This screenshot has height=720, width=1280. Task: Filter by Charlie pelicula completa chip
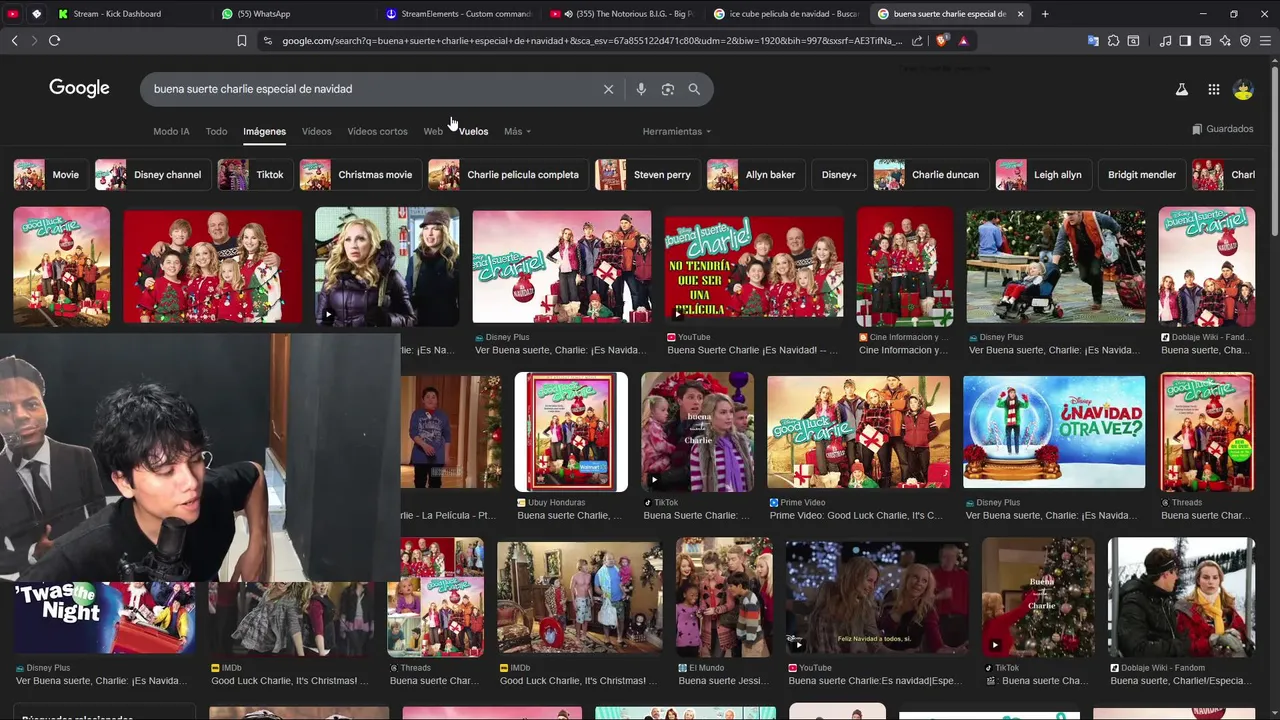pos(508,174)
